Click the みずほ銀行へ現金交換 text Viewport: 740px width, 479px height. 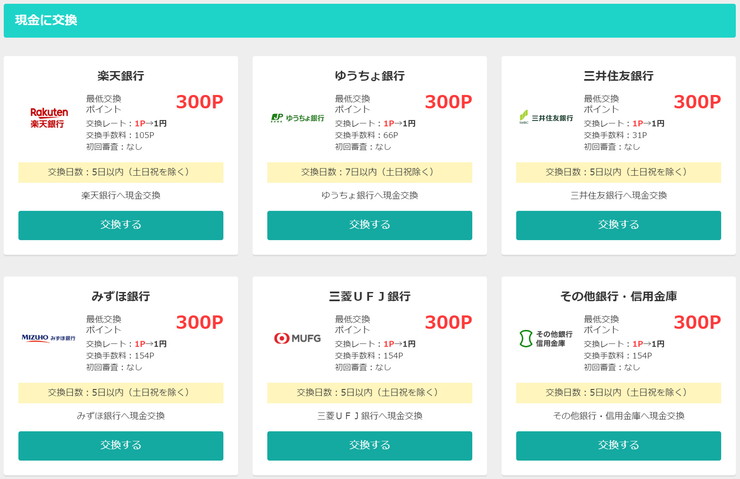click(121, 416)
